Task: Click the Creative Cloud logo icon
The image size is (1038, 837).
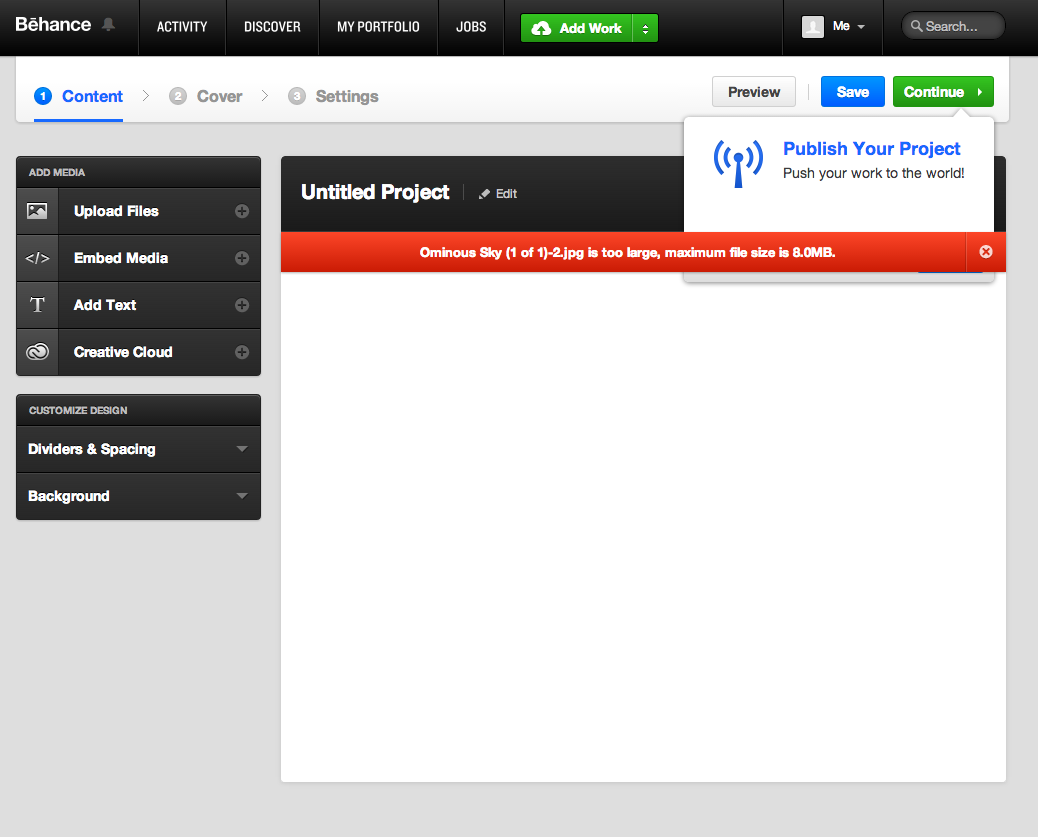Action: (37, 352)
